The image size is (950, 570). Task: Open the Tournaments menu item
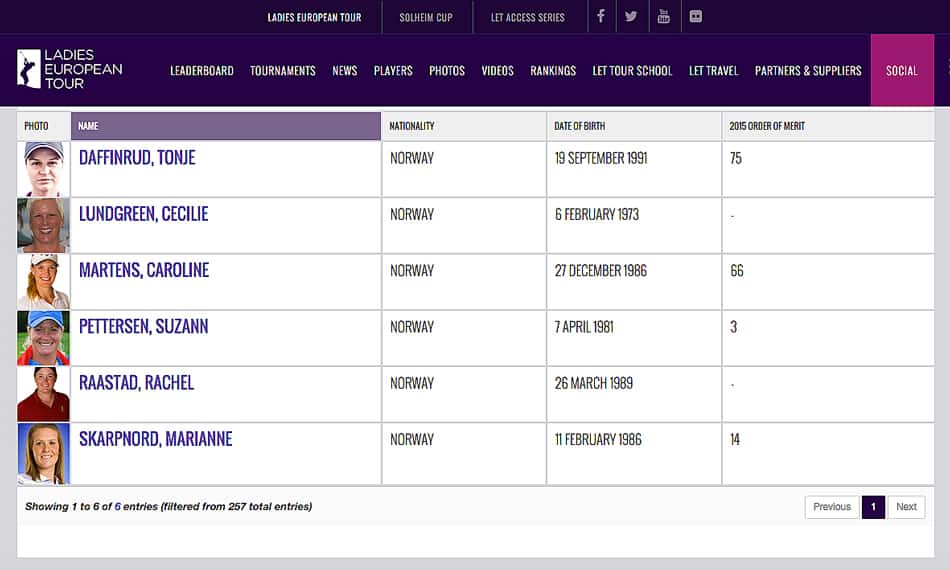click(283, 71)
